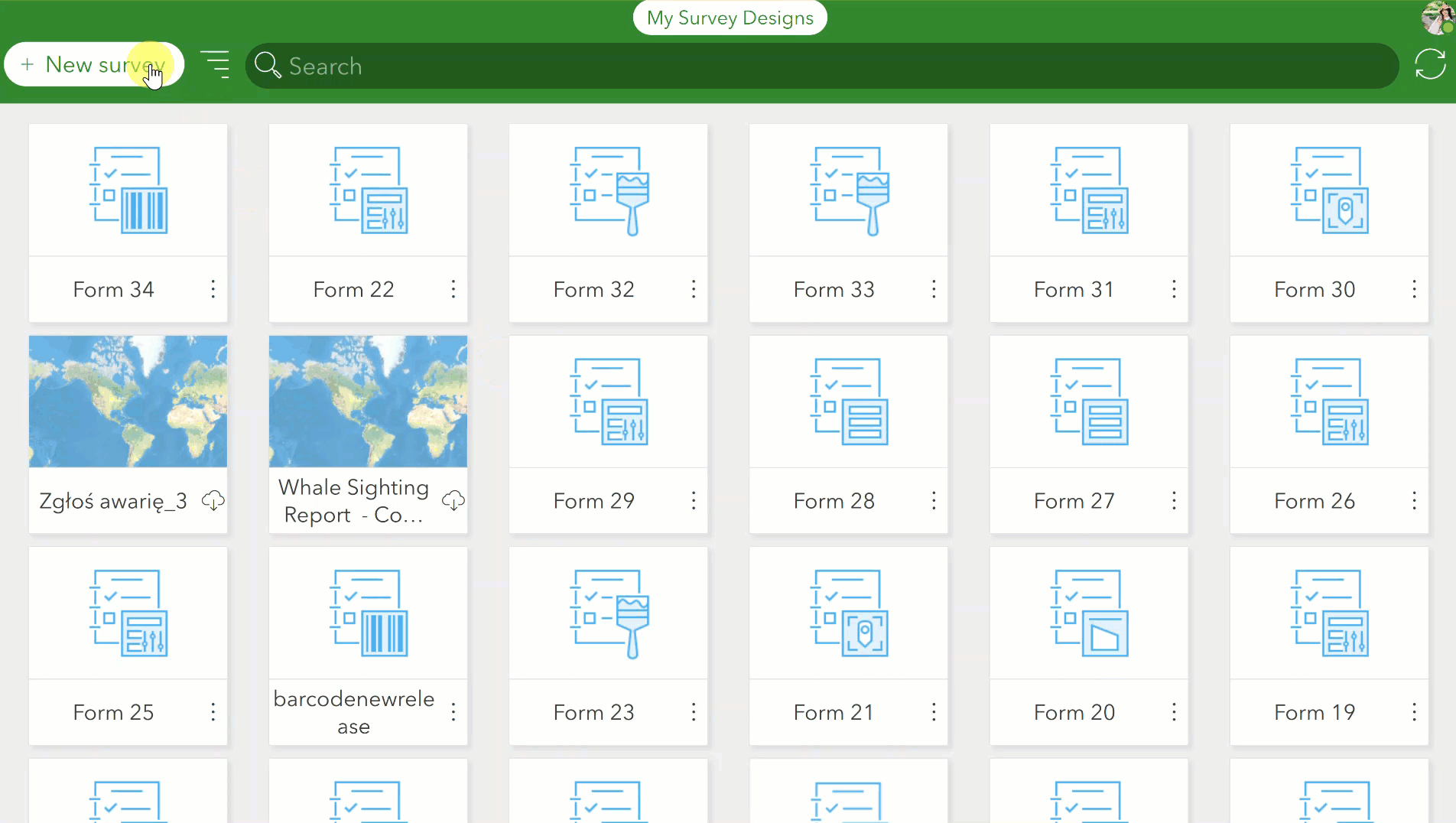
Task: Open Form 30 three-dot menu
Action: pyautogui.click(x=1414, y=289)
